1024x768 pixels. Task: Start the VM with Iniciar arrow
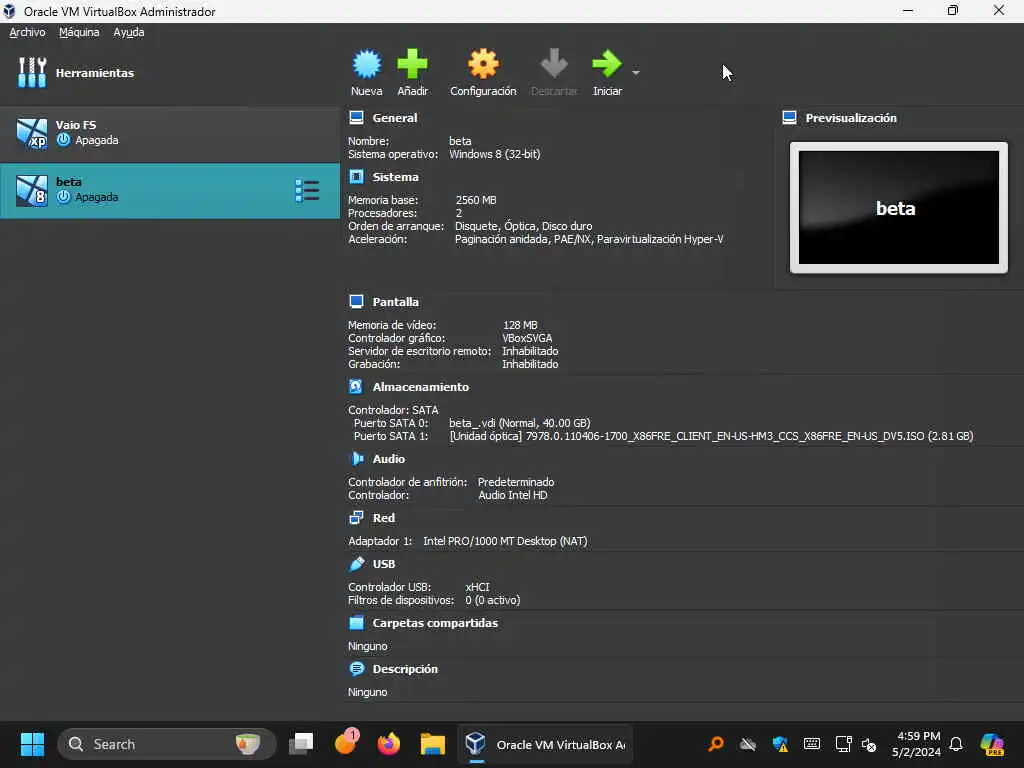click(607, 64)
